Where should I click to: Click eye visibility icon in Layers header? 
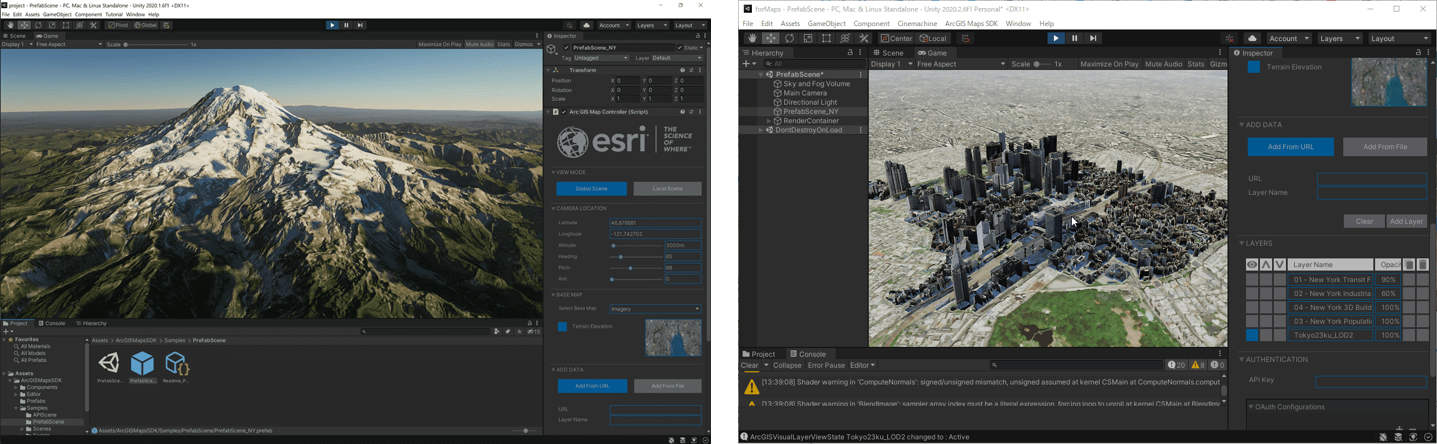1252,264
